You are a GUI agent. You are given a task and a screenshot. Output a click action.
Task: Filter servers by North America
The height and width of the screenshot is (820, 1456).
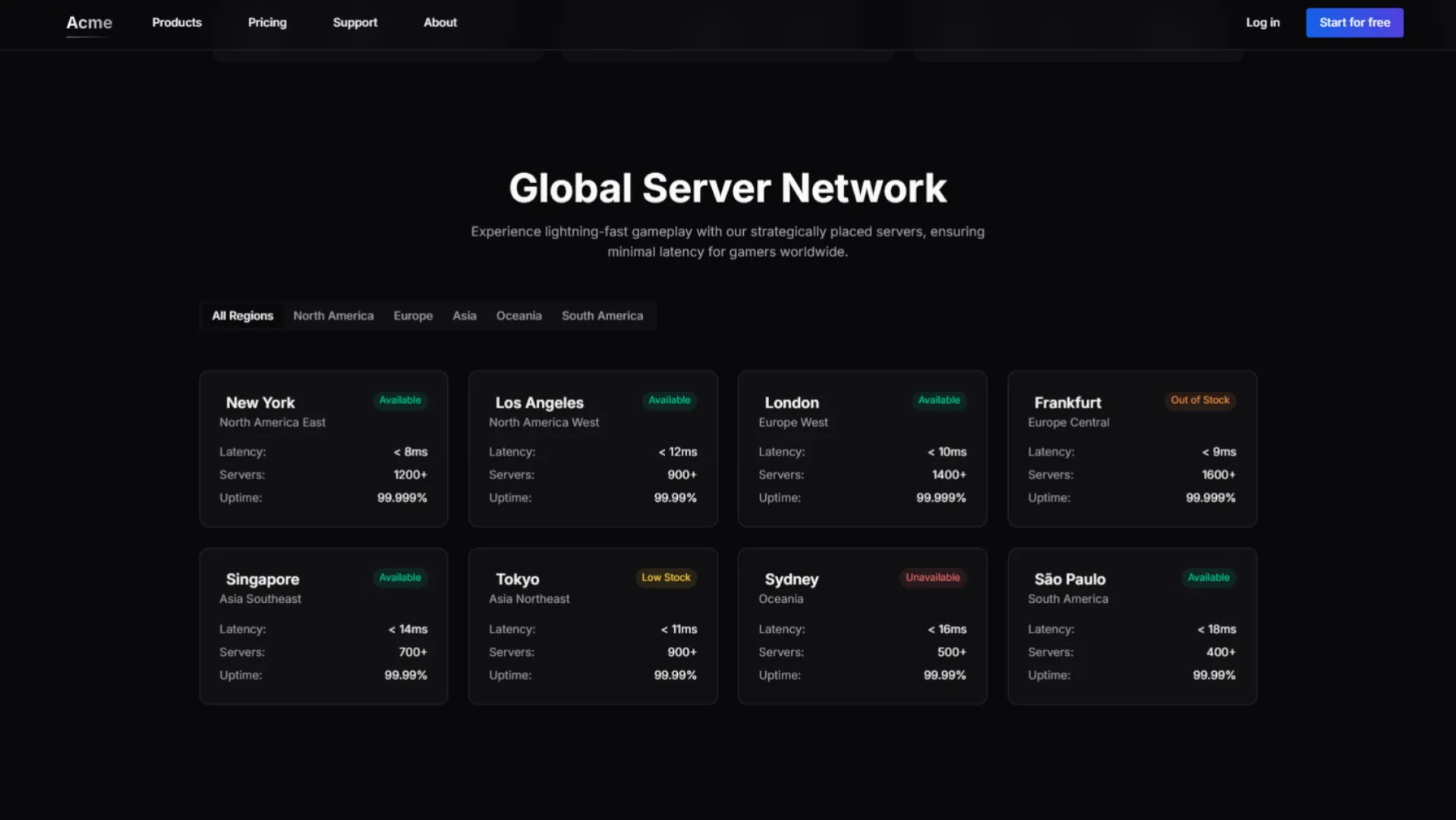pyautogui.click(x=332, y=315)
